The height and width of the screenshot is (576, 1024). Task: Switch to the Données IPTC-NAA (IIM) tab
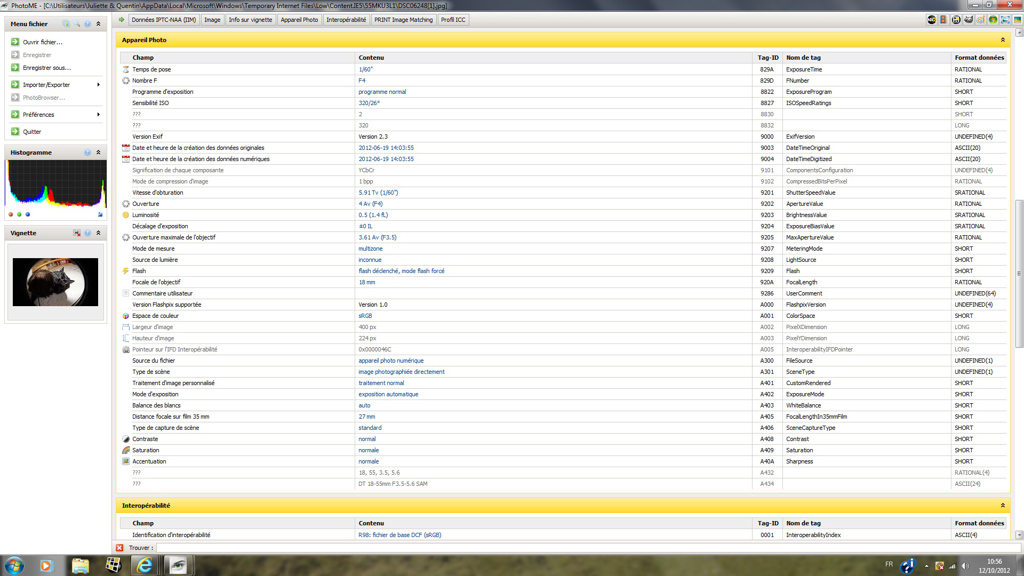163,20
